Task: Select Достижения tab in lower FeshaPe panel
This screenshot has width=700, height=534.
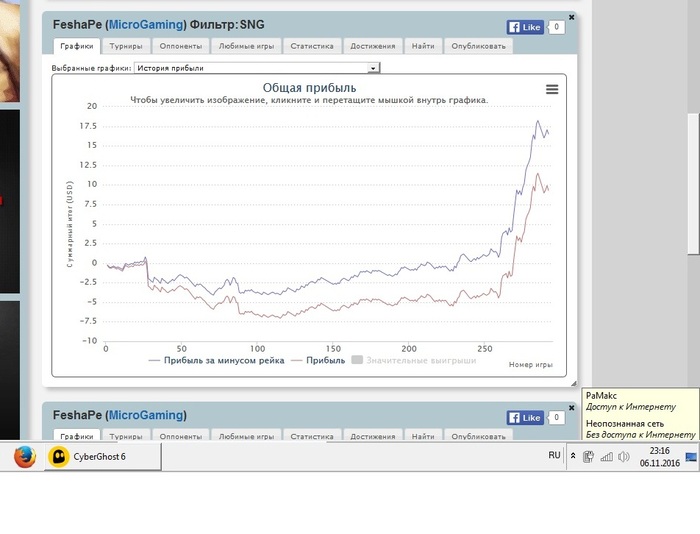Action: [x=373, y=435]
